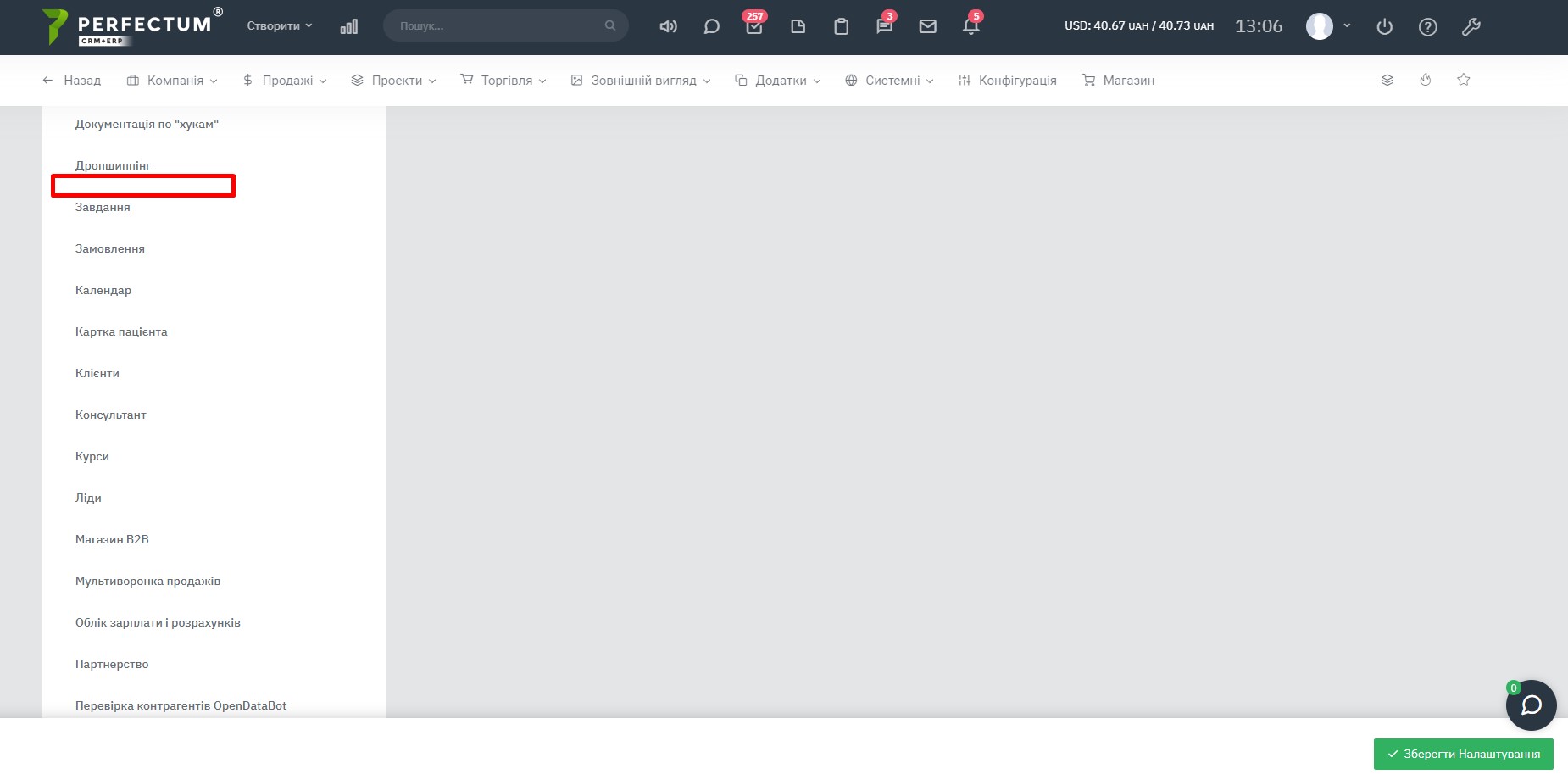This screenshot has height=780, width=1568.
Task: Open the notifications bell icon
Action: (x=970, y=26)
